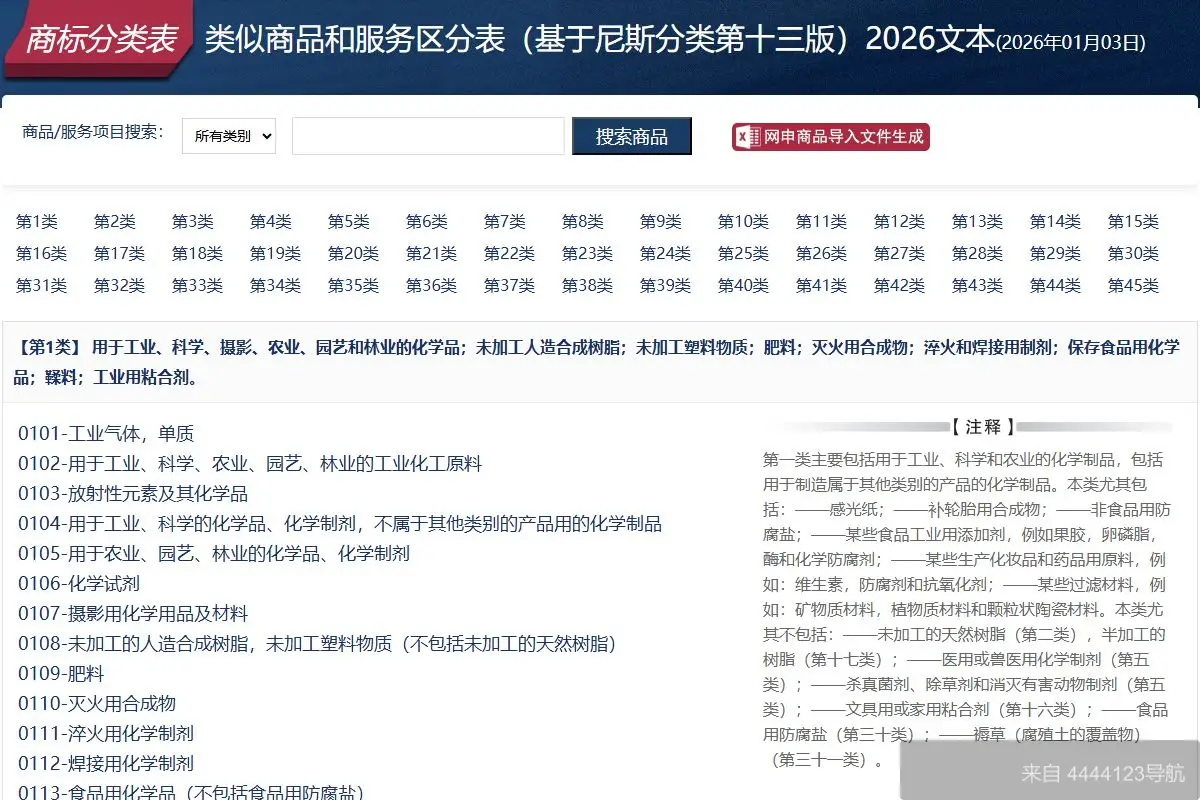打开所有类别下拉框
The height and width of the screenshot is (800, 1200).
228,136
